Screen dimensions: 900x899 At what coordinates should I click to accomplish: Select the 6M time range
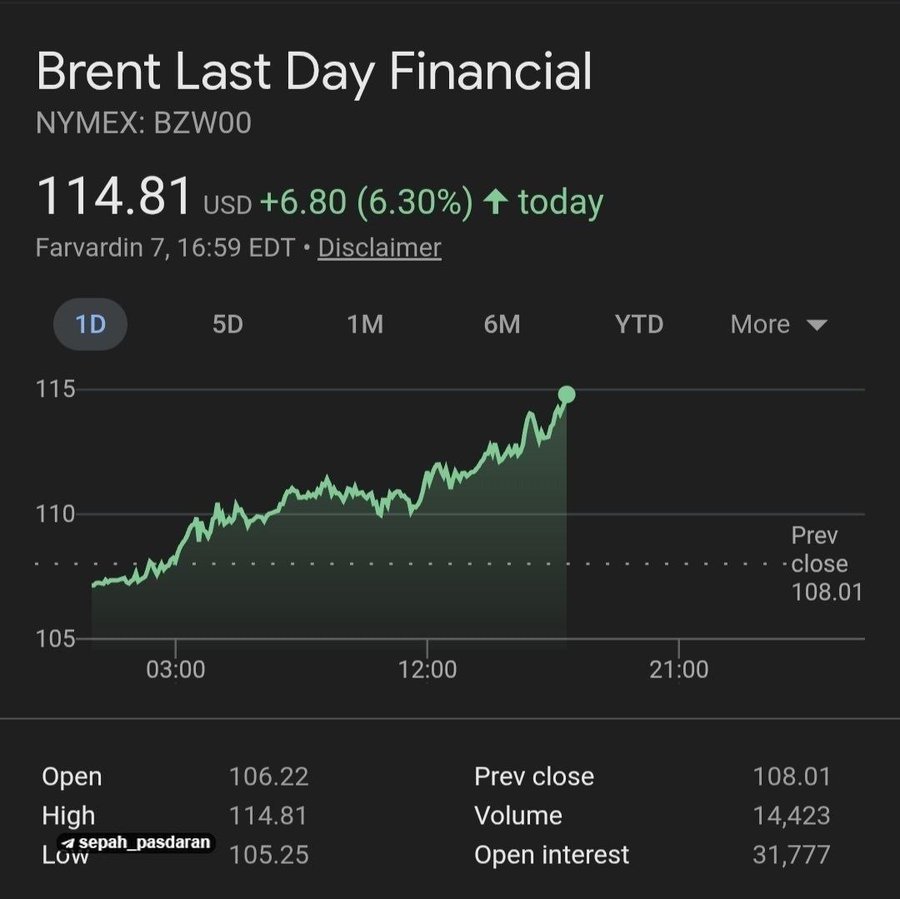pyautogui.click(x=501, y=324)
